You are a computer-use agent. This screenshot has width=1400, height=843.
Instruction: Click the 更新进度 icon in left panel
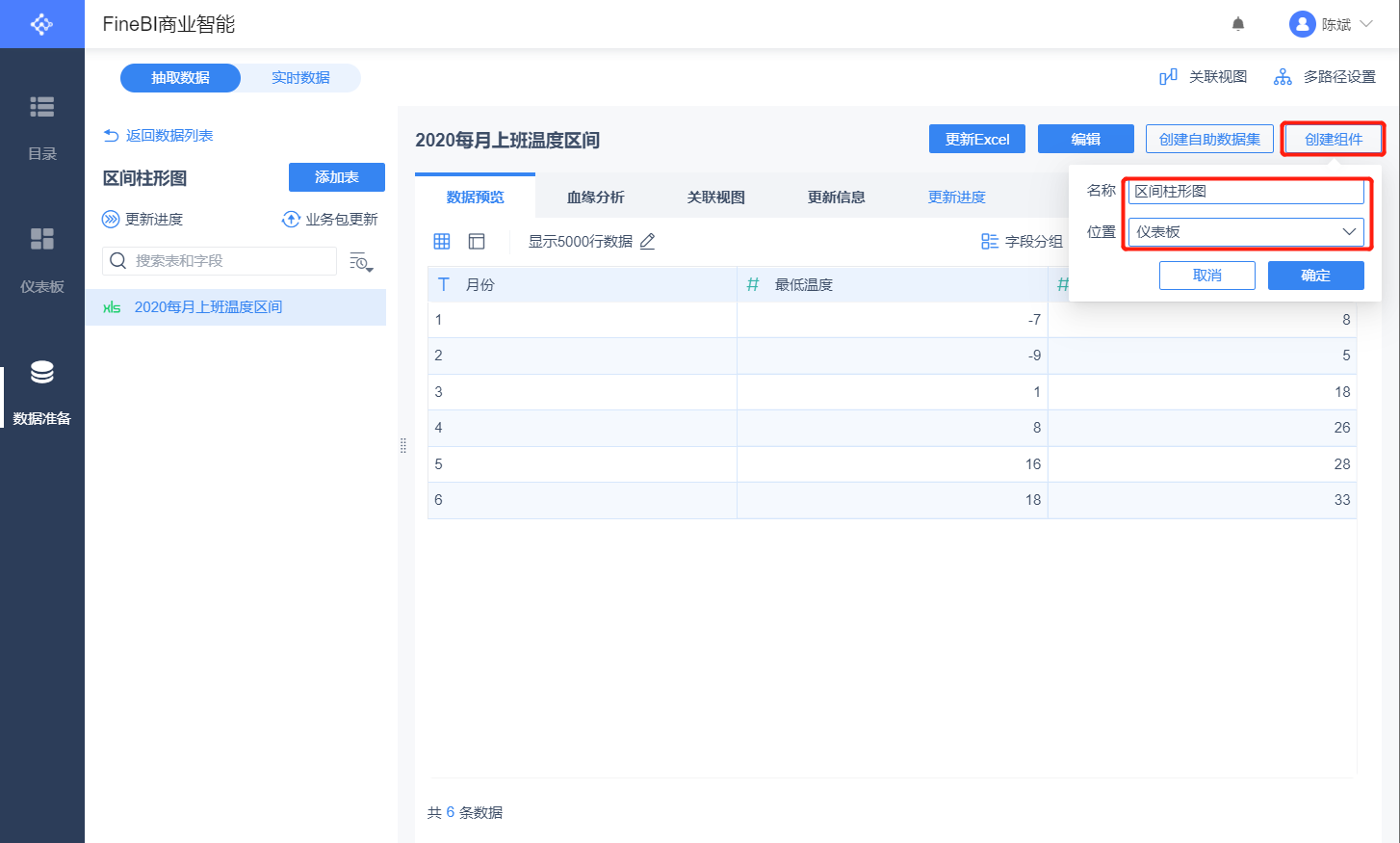111,220
